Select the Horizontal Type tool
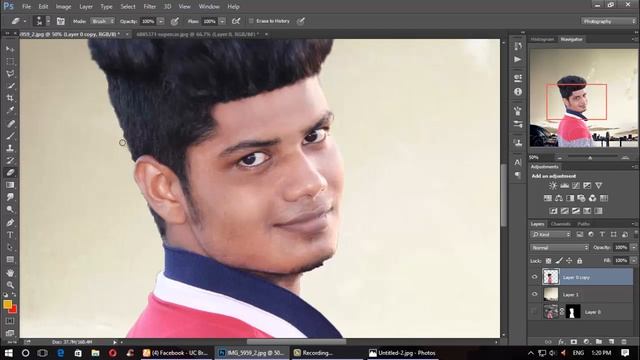 click(x=10, y=235)
